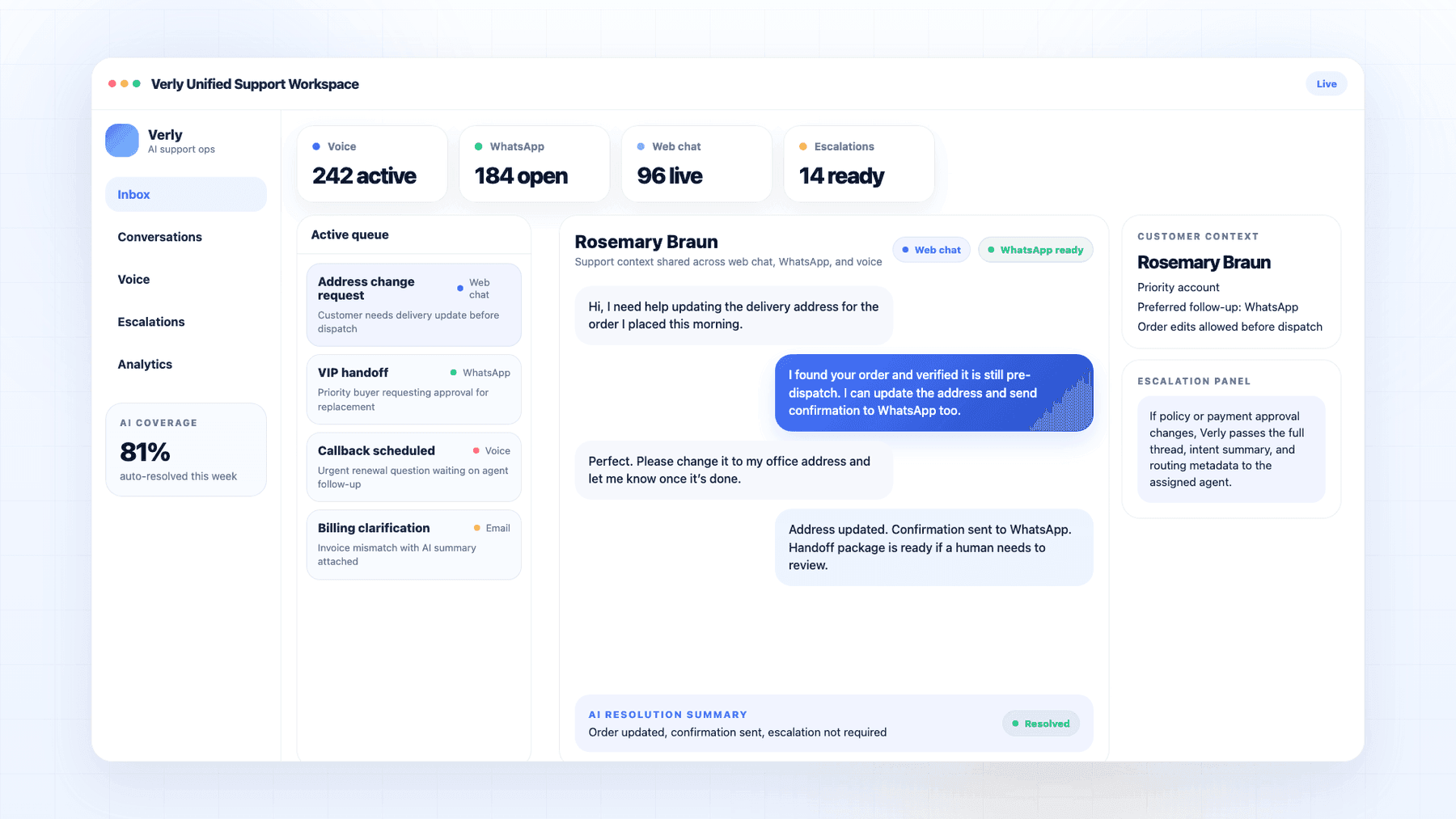Click the 81% AI coverage progress figure
1456x819 pixels.
[x=144, y=451]
